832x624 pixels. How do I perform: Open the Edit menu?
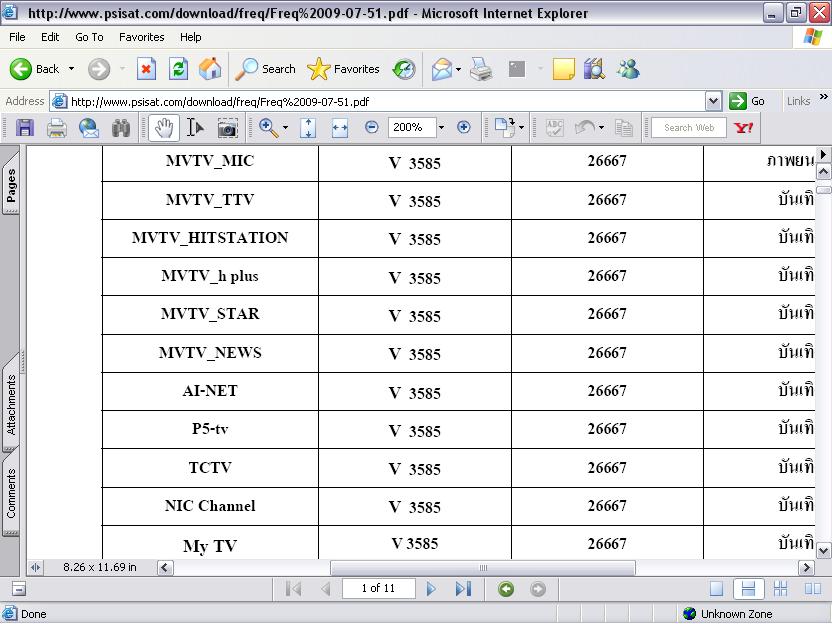[x=50, y=37]
